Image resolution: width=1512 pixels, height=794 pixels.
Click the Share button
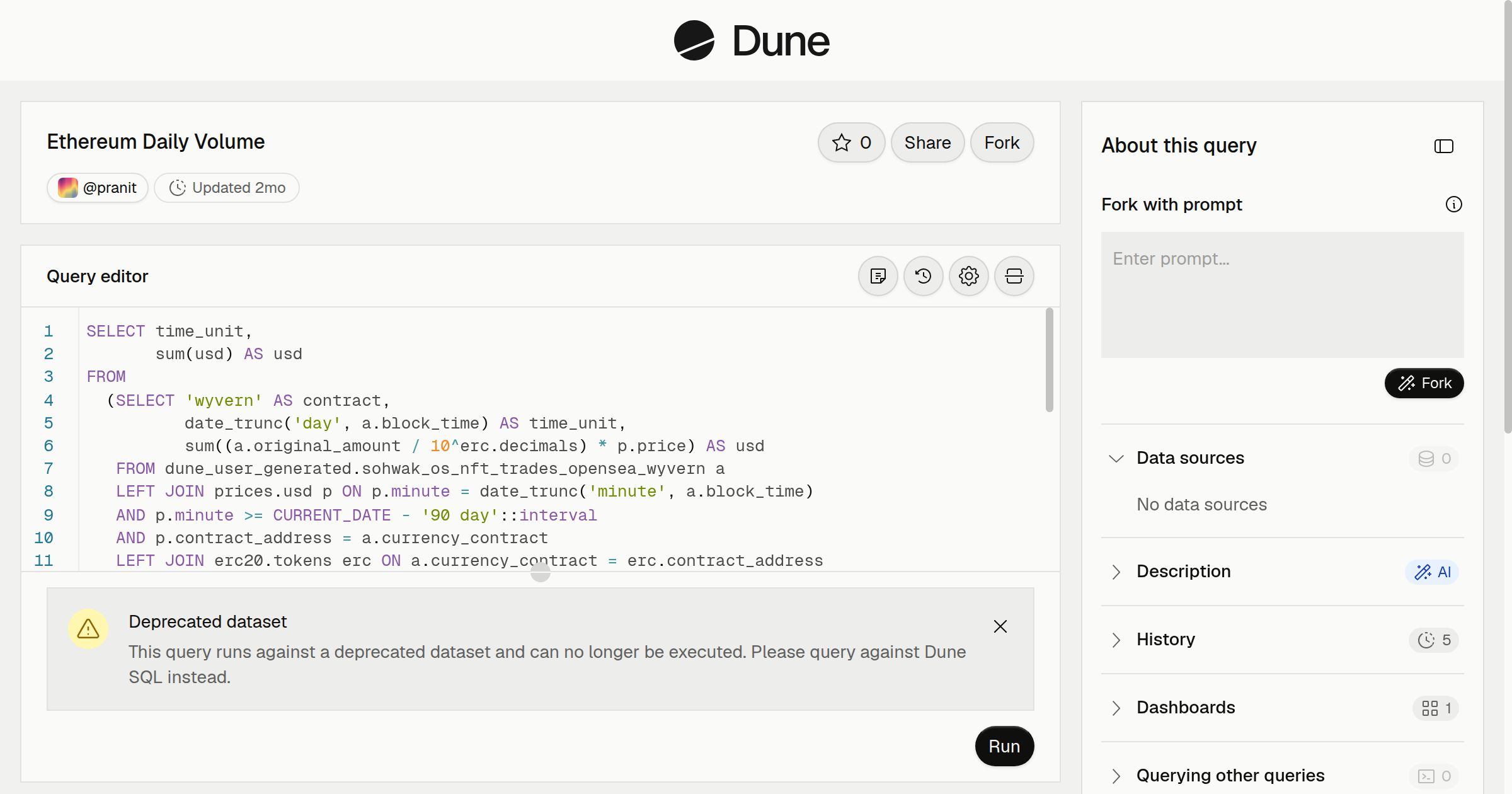point(927,142)
